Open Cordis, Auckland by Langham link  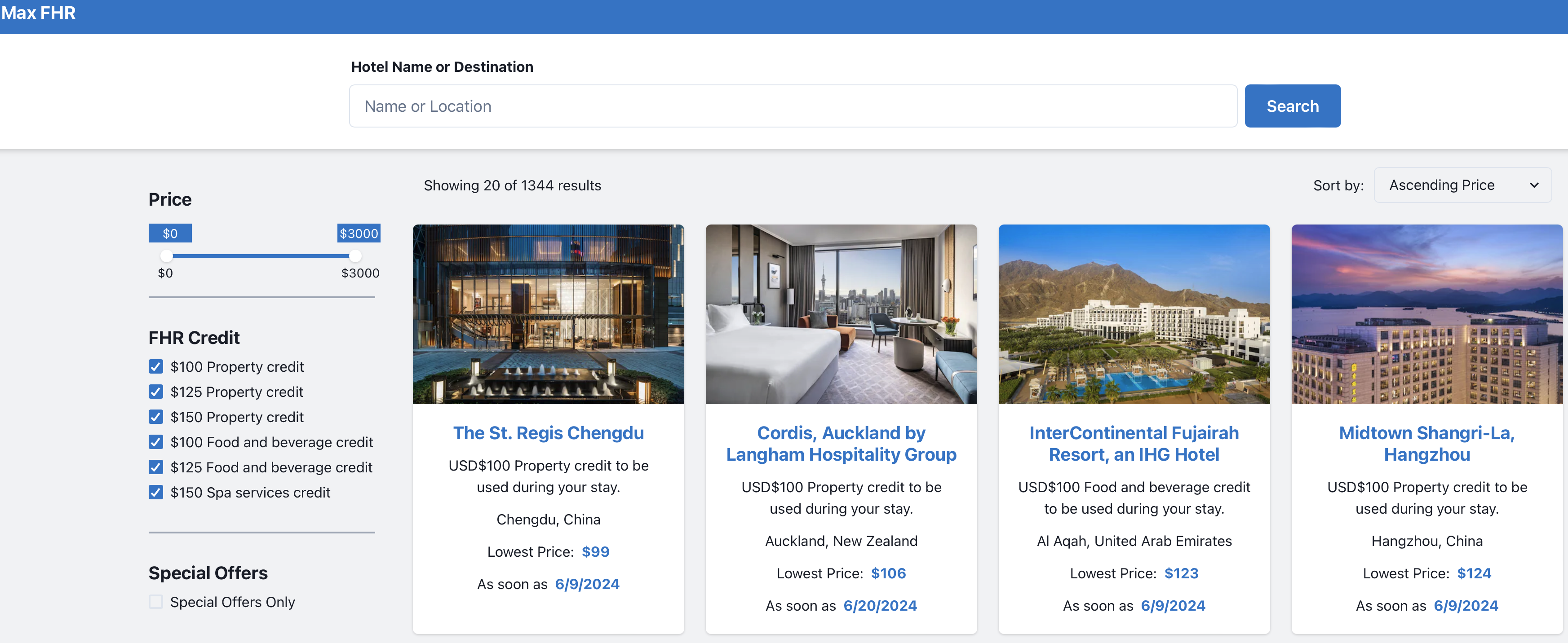point(841,444)
